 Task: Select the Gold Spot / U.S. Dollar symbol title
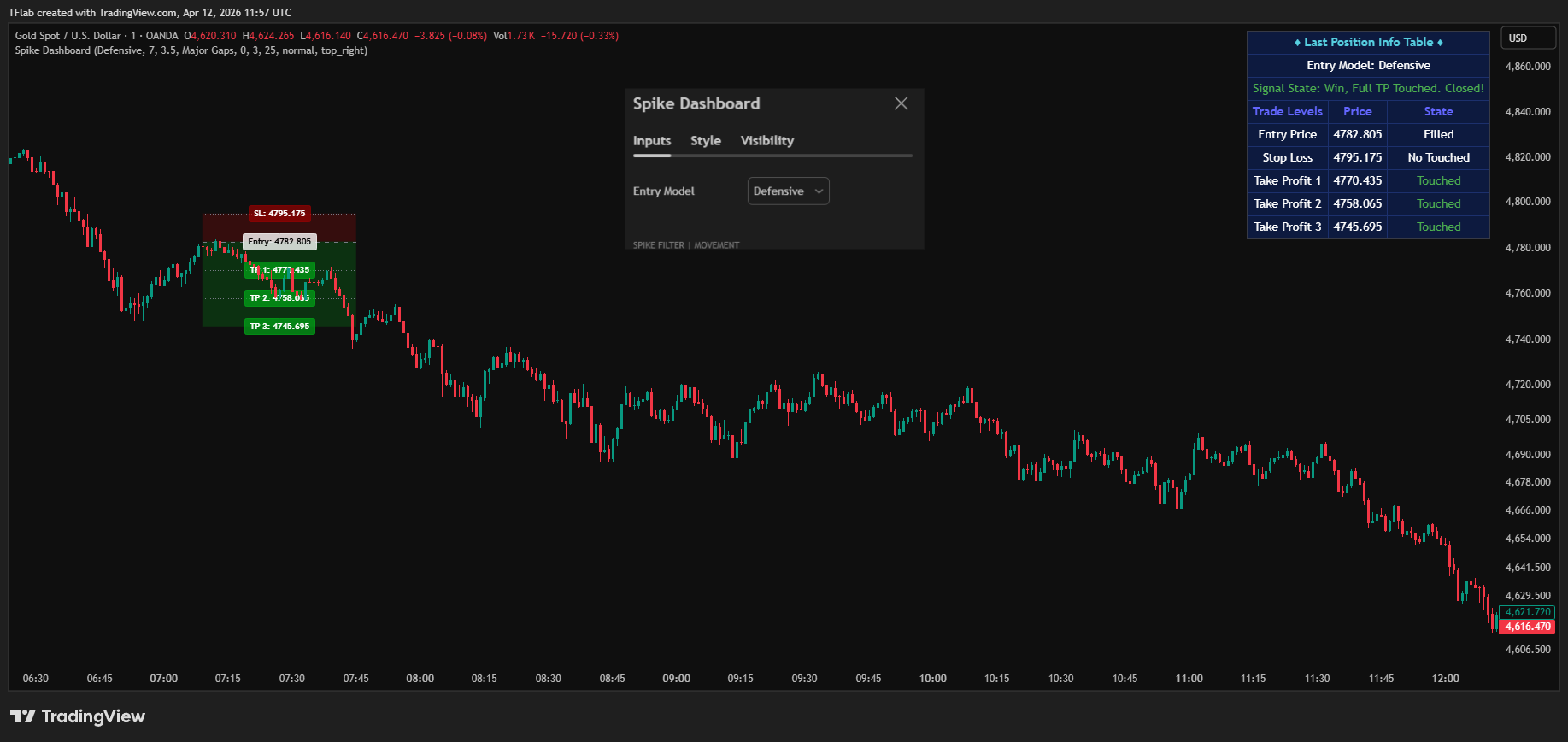68,36
